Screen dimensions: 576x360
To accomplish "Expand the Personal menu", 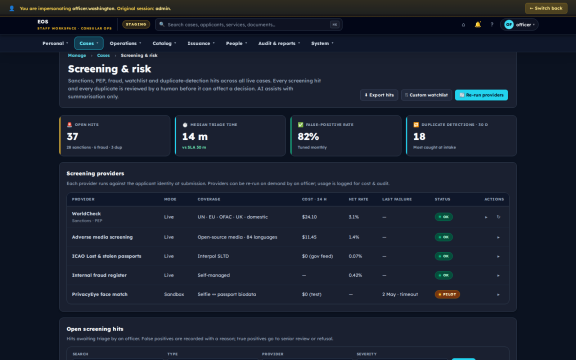I will (55, 43).
